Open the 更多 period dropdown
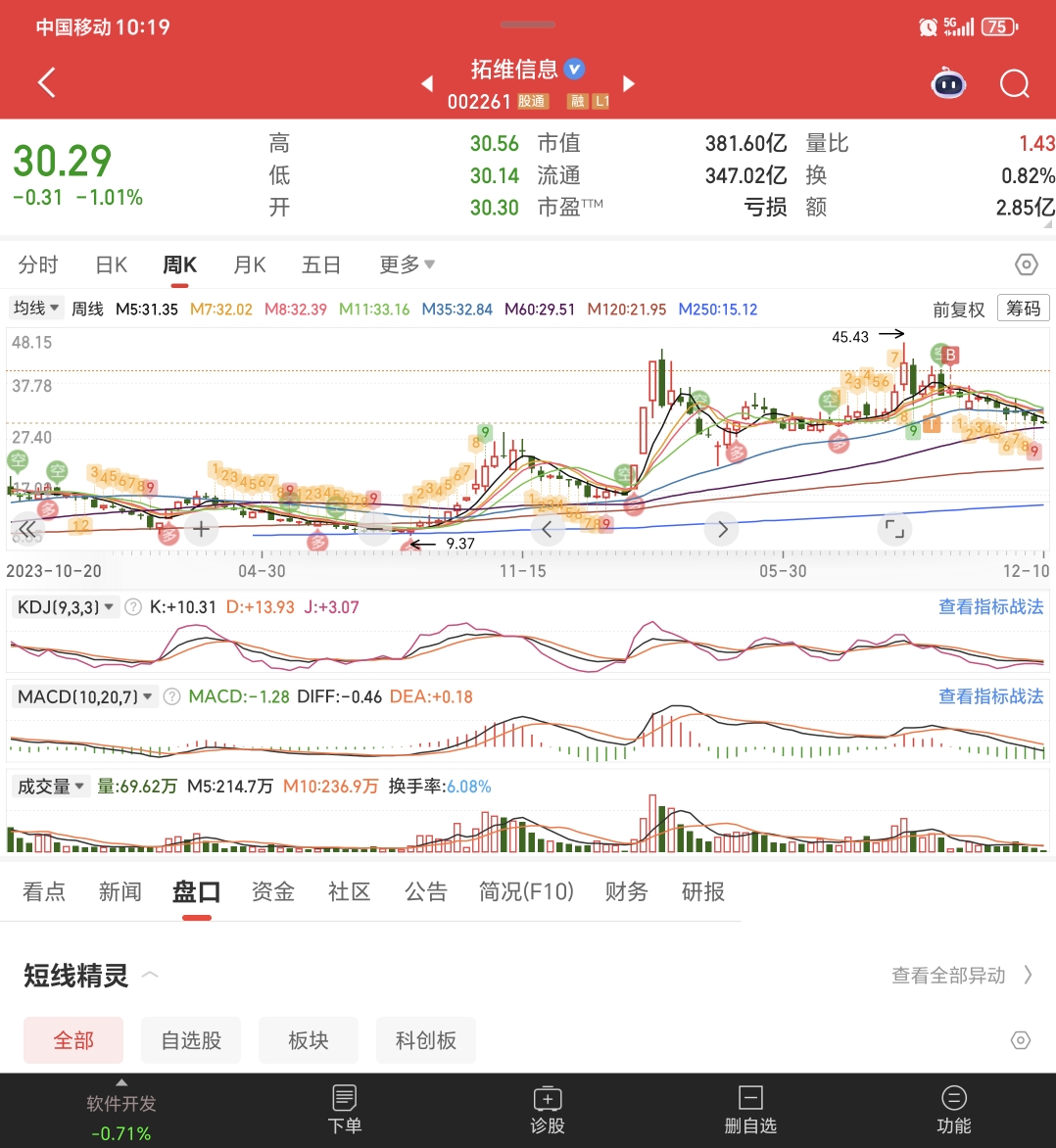1056x1148 pixels. [408, 264]
